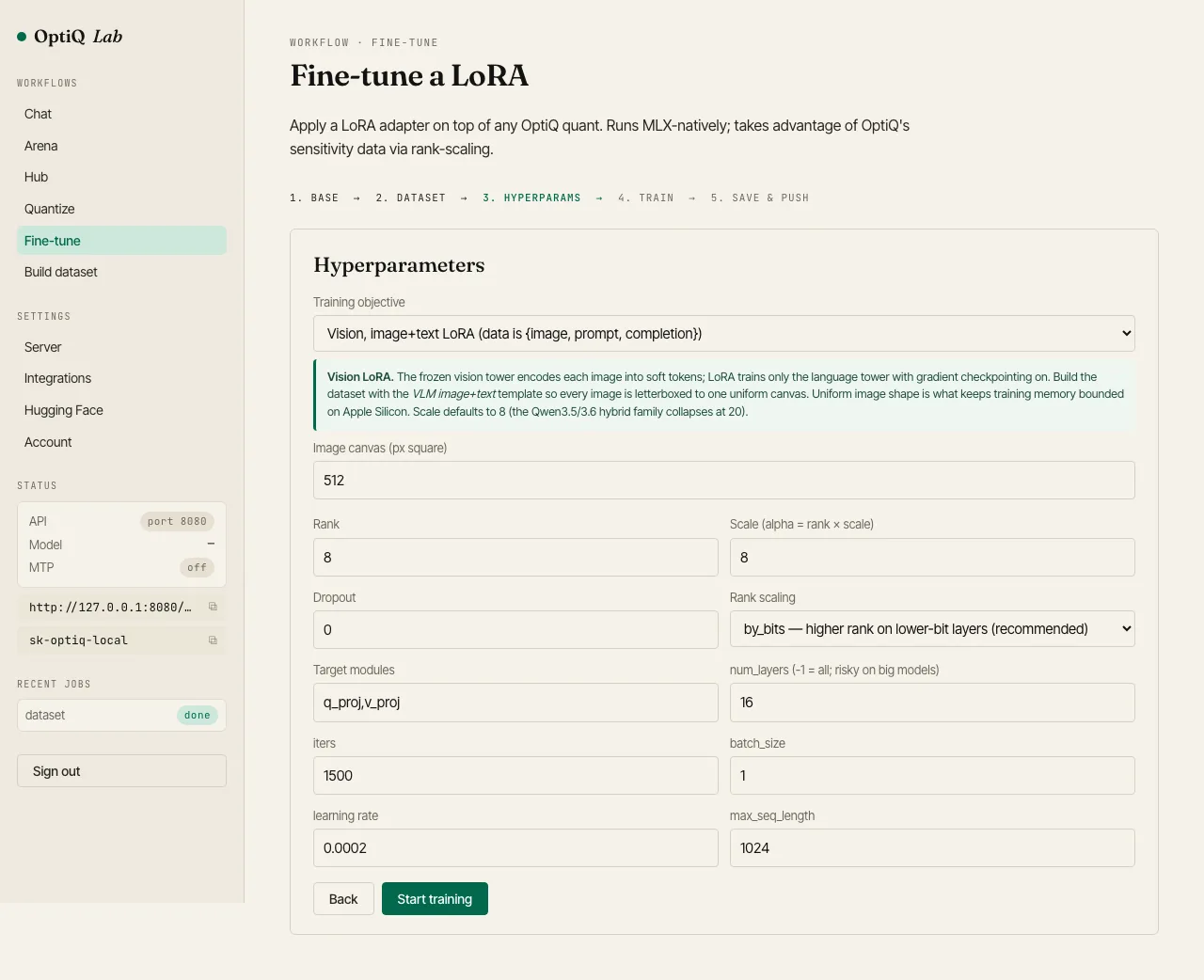Open Build dataset
The image size is (1204, 980).
pyautogui.click(x=121, y=272)
